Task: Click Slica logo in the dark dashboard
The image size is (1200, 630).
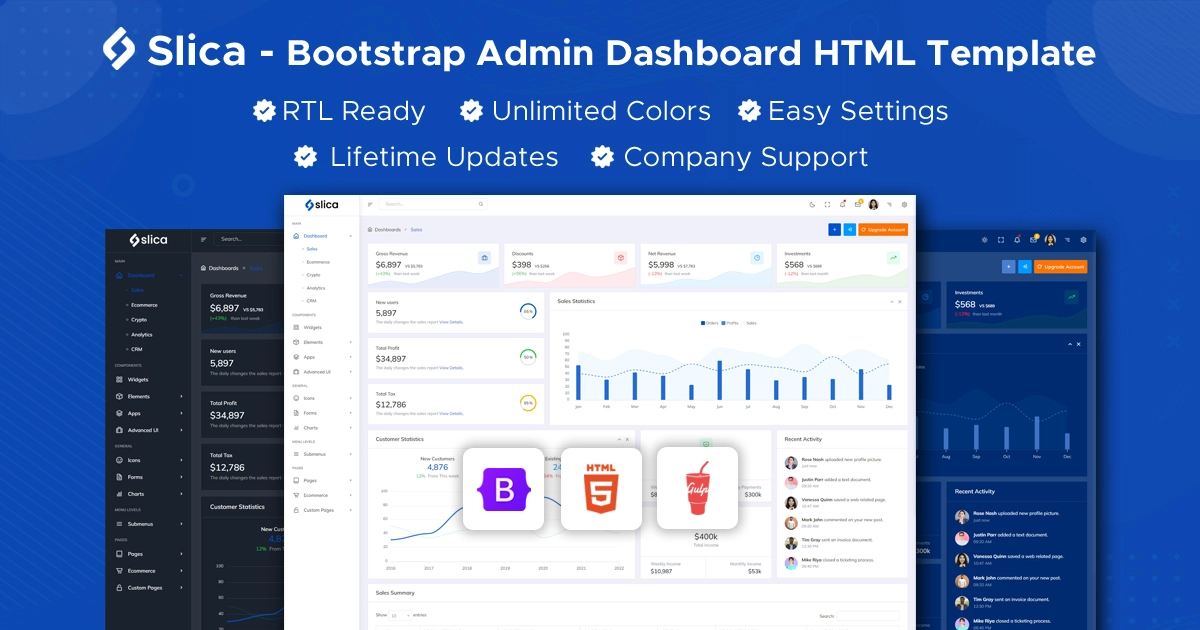Action: coord(148,240)
